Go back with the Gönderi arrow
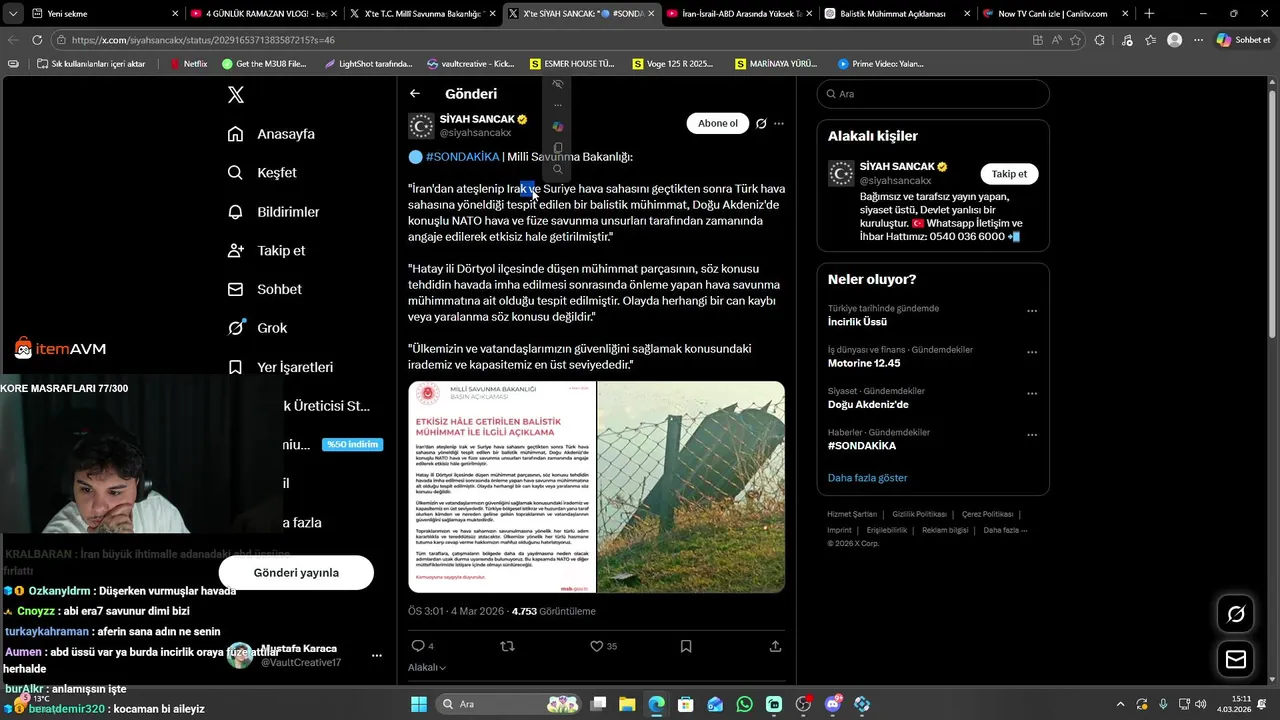Viewport: 1280px width, 720px height. click(x=415, y=94)
